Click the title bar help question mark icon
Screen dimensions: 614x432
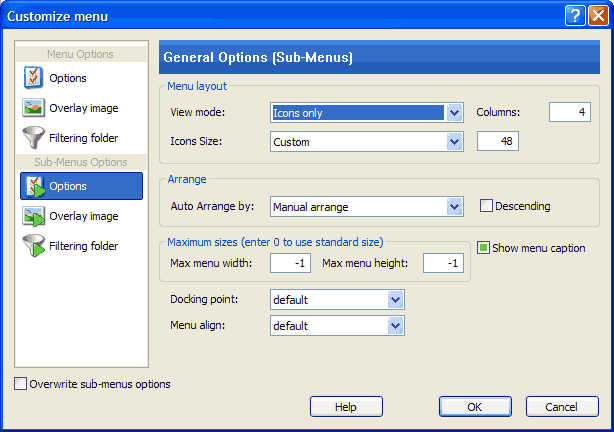pyautogui.click(x=574, y=16)
